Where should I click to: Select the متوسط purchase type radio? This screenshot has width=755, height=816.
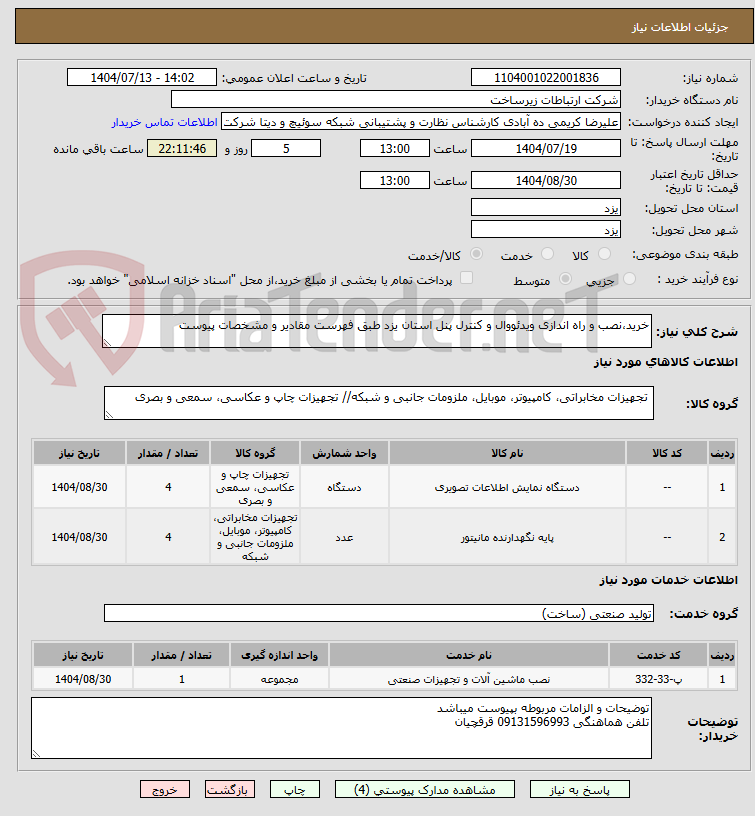coord(565,279)
